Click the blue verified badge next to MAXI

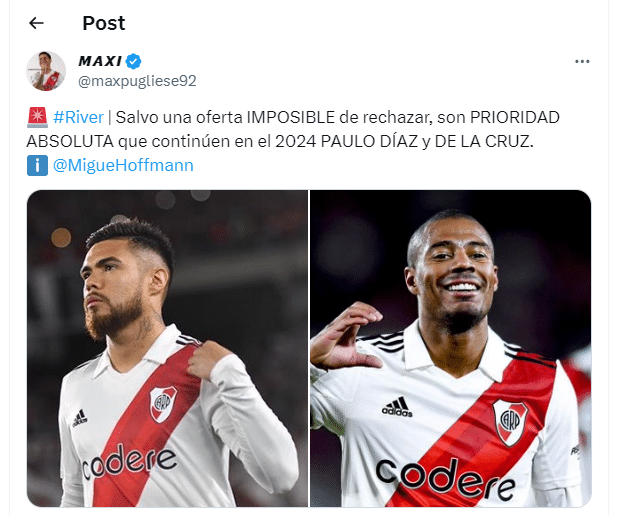[x=133, y=61]
